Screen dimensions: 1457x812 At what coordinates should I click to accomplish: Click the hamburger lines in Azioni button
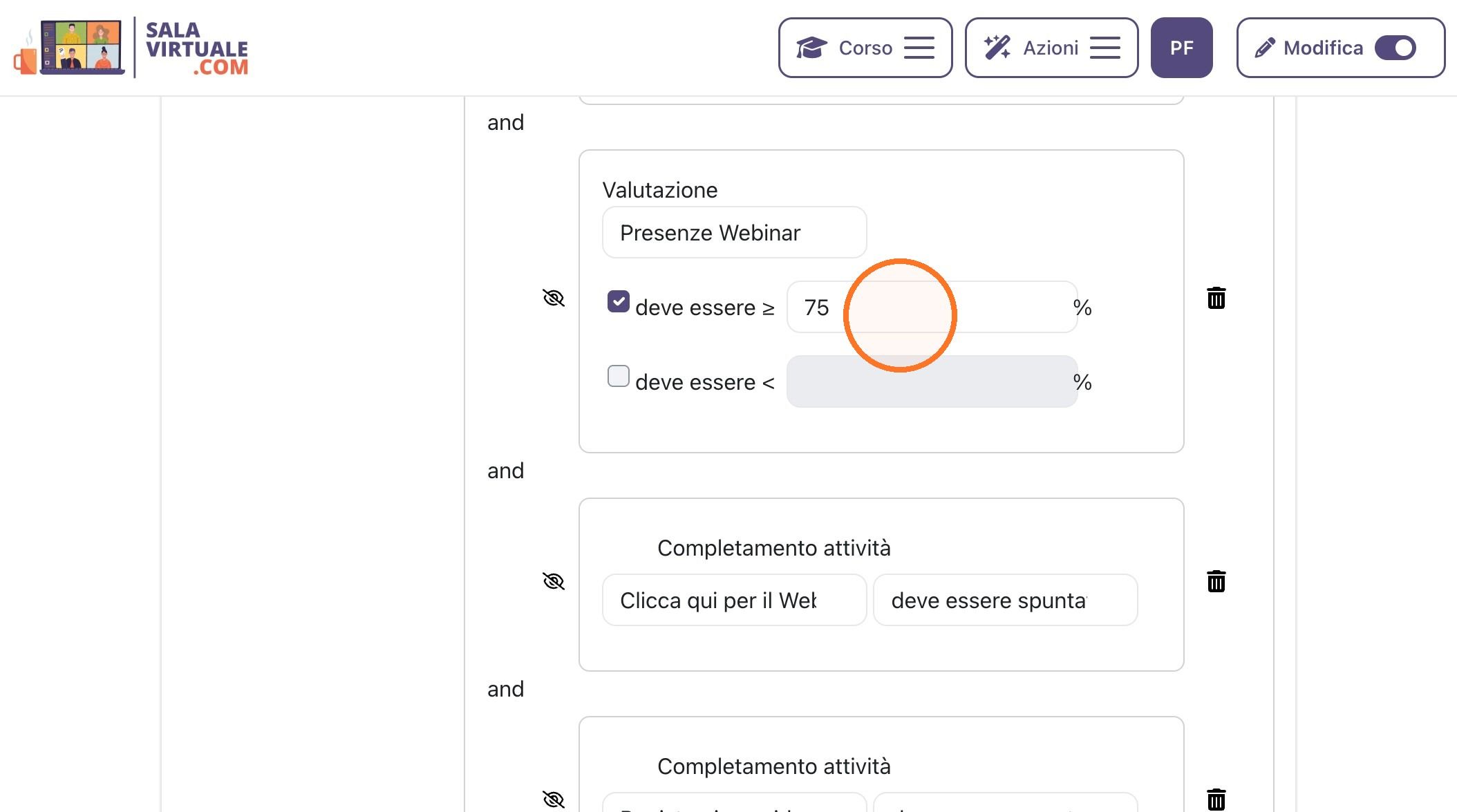pyautogui.click(x=1105, y=48)
